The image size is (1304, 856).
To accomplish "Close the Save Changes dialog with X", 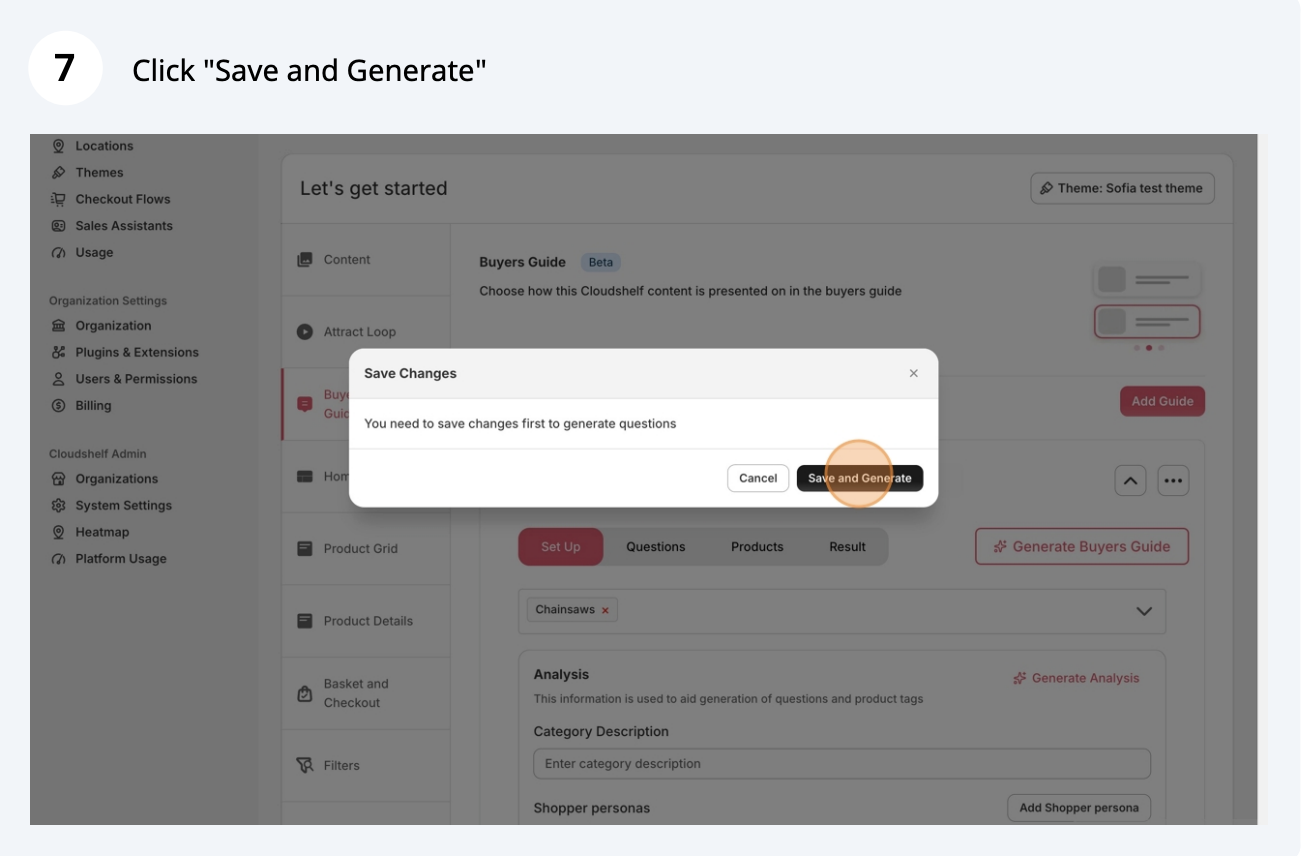I will click(913, 373).
